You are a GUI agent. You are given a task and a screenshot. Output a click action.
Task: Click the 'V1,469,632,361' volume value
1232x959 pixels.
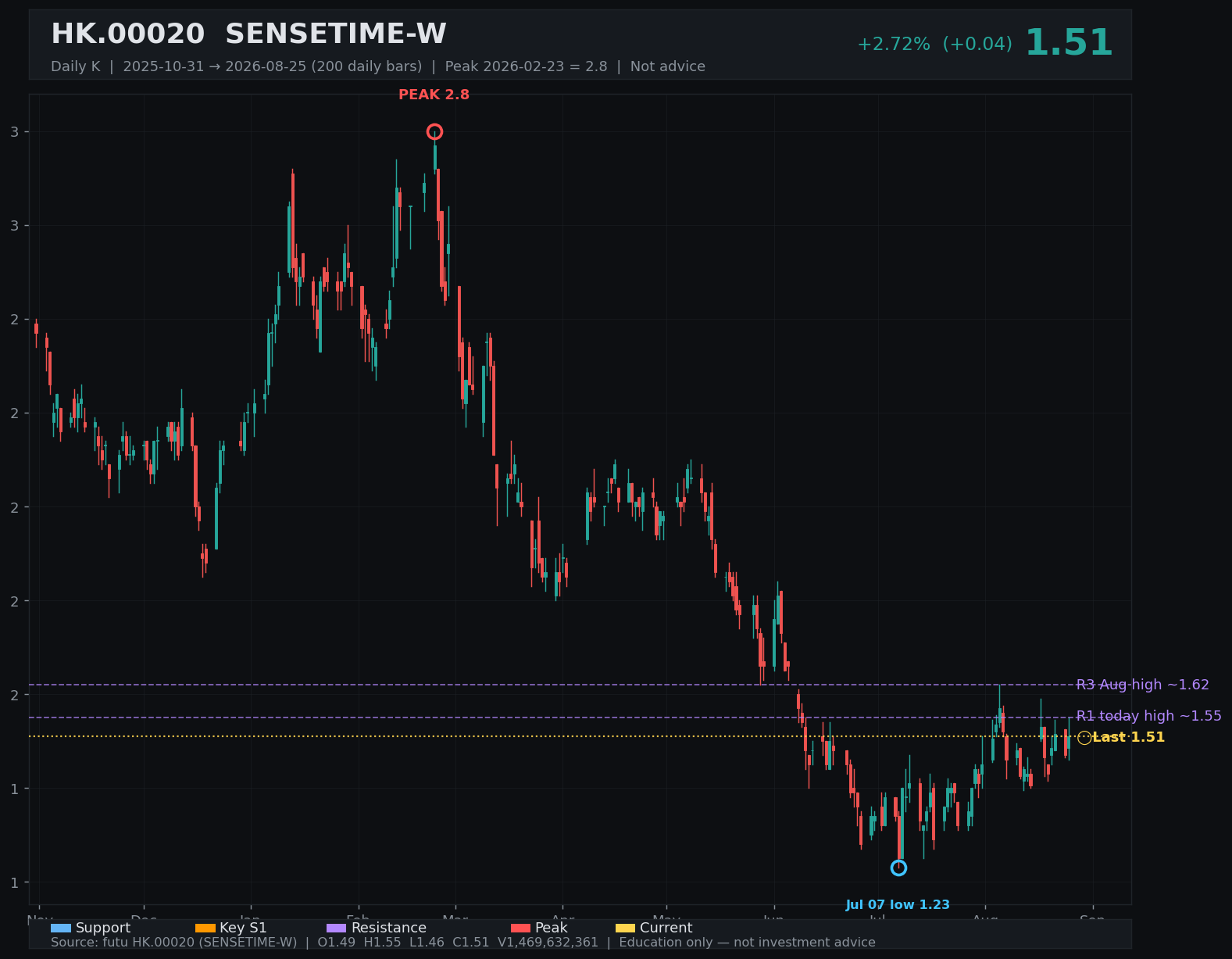point(548,943)
